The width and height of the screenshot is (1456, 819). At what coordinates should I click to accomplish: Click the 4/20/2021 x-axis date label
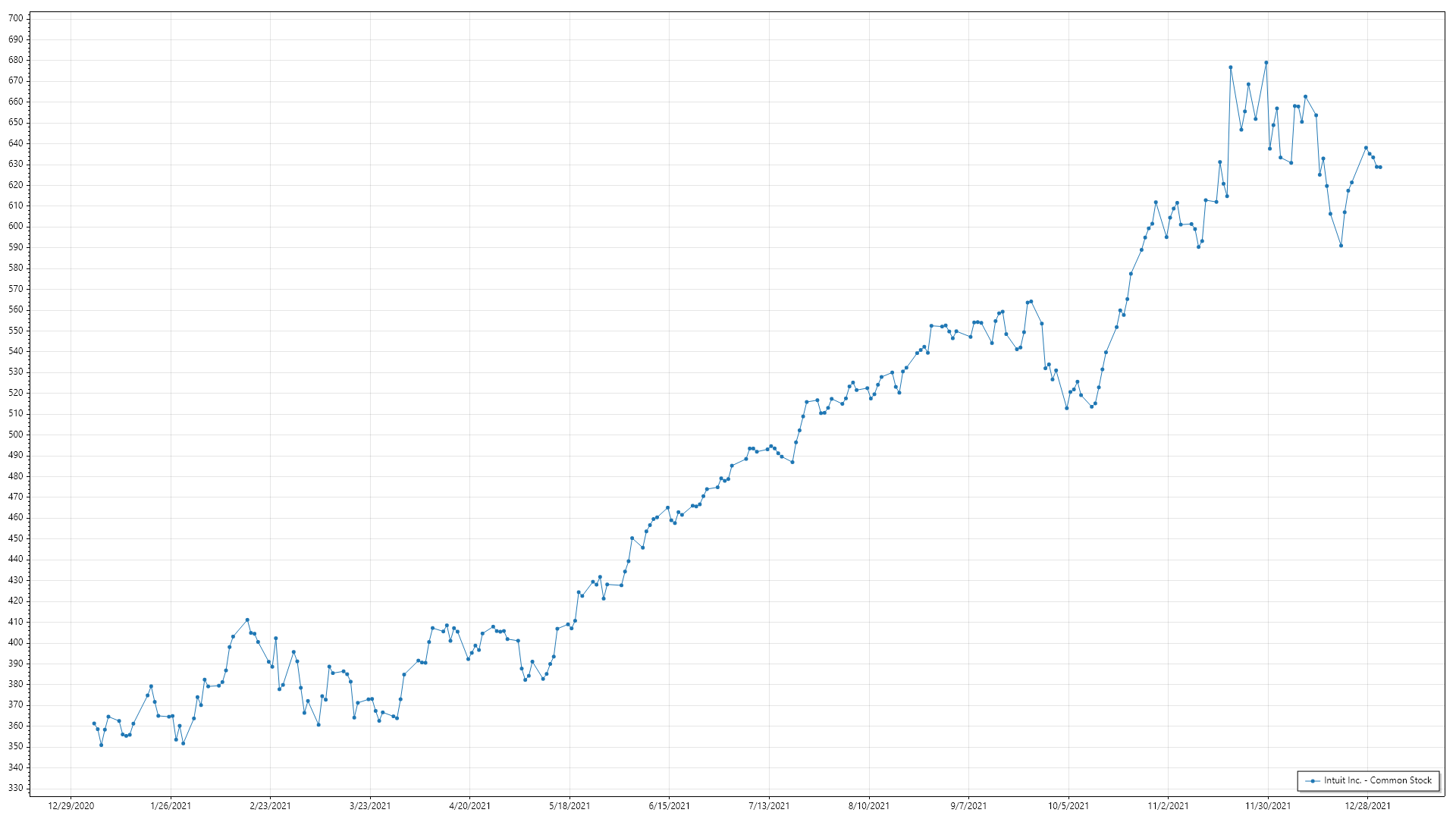[x=469, y=806]
